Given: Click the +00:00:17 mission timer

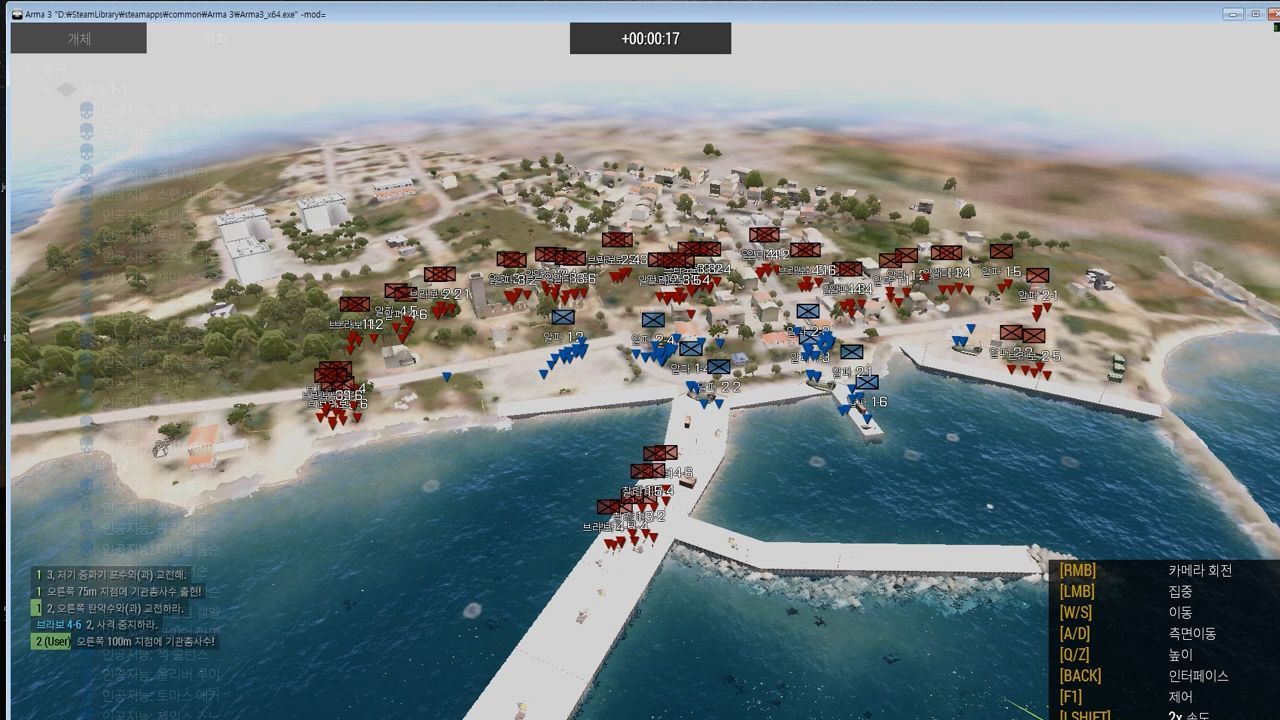Looking at the screenshot, I should (x=650, y=39).
